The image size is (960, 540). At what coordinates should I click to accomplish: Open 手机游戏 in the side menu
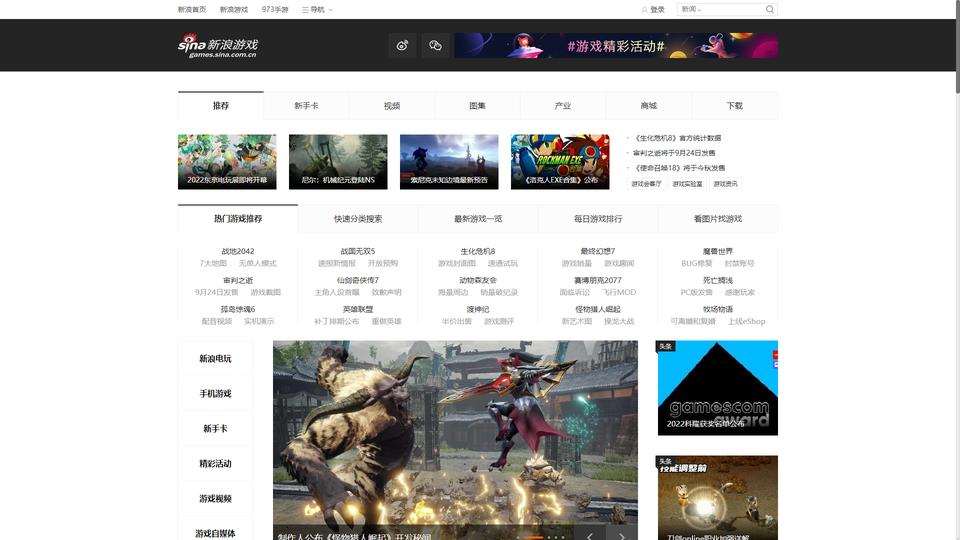tap(215, 394)
